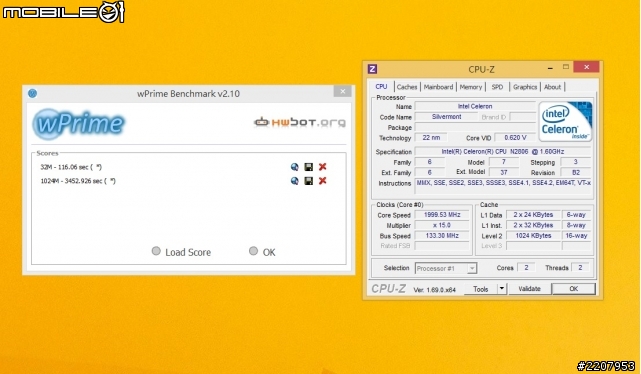Click the 16-way Level 2 associativity value
641x374 pixels.
(x=576, y=236)
